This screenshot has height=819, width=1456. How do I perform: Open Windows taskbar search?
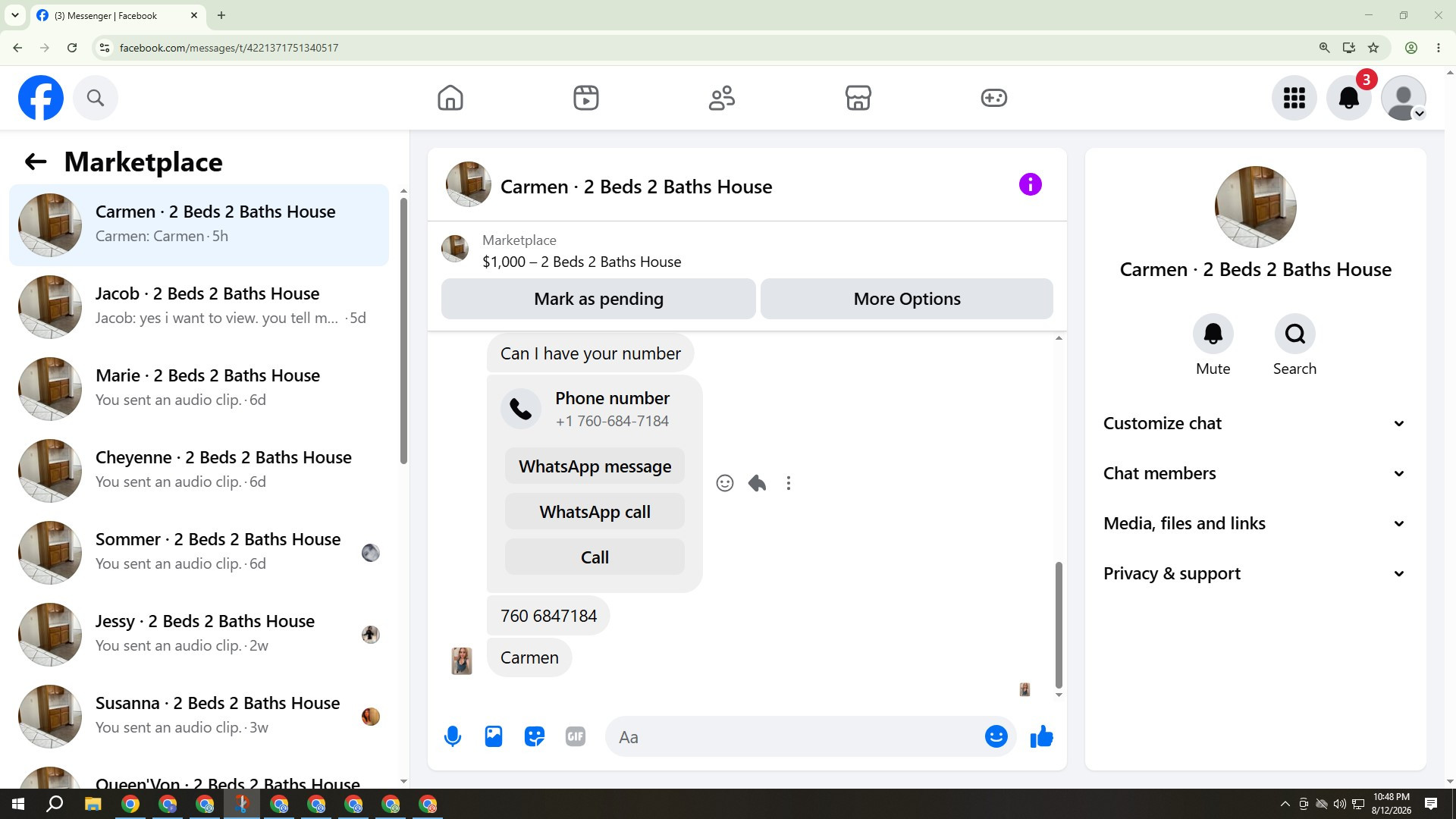[x=55, y=804]
